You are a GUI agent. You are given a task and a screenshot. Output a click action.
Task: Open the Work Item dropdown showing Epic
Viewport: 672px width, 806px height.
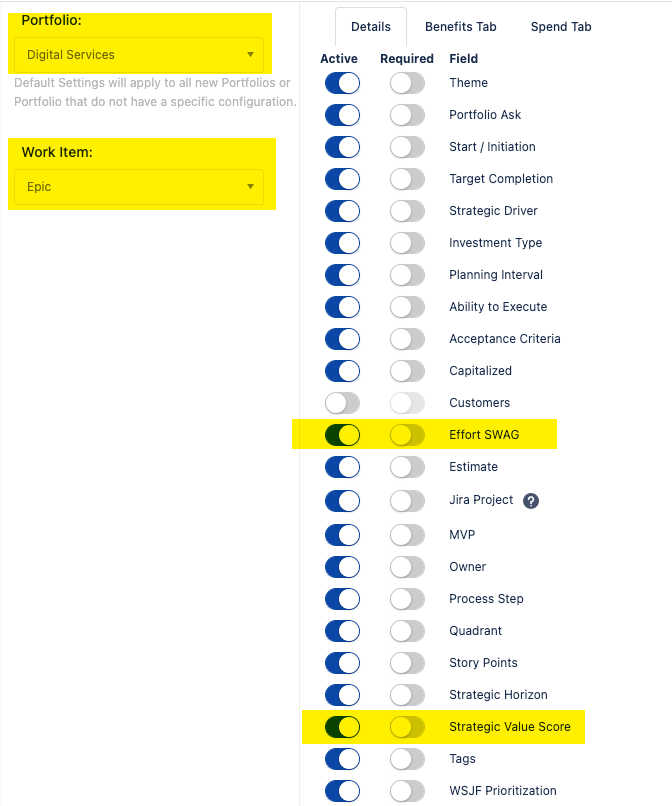click(x=137, y=187)
